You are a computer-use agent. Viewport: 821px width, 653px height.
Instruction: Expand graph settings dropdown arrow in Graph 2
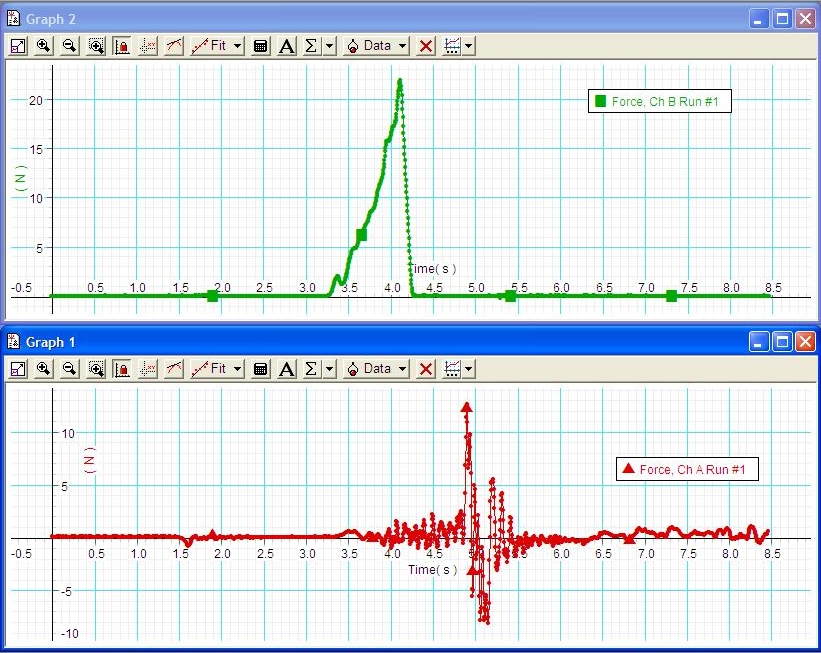469,46
